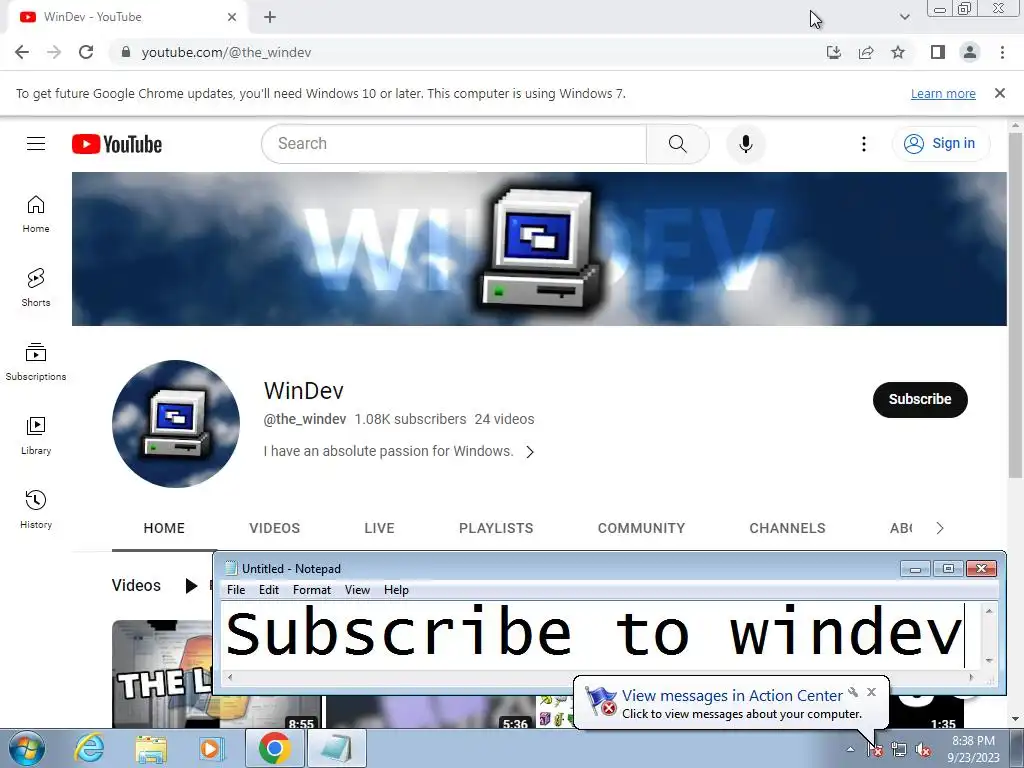Screen dimensions: 1024x768
Task: Expand the channel description chevron
Action: click(530, 452)
